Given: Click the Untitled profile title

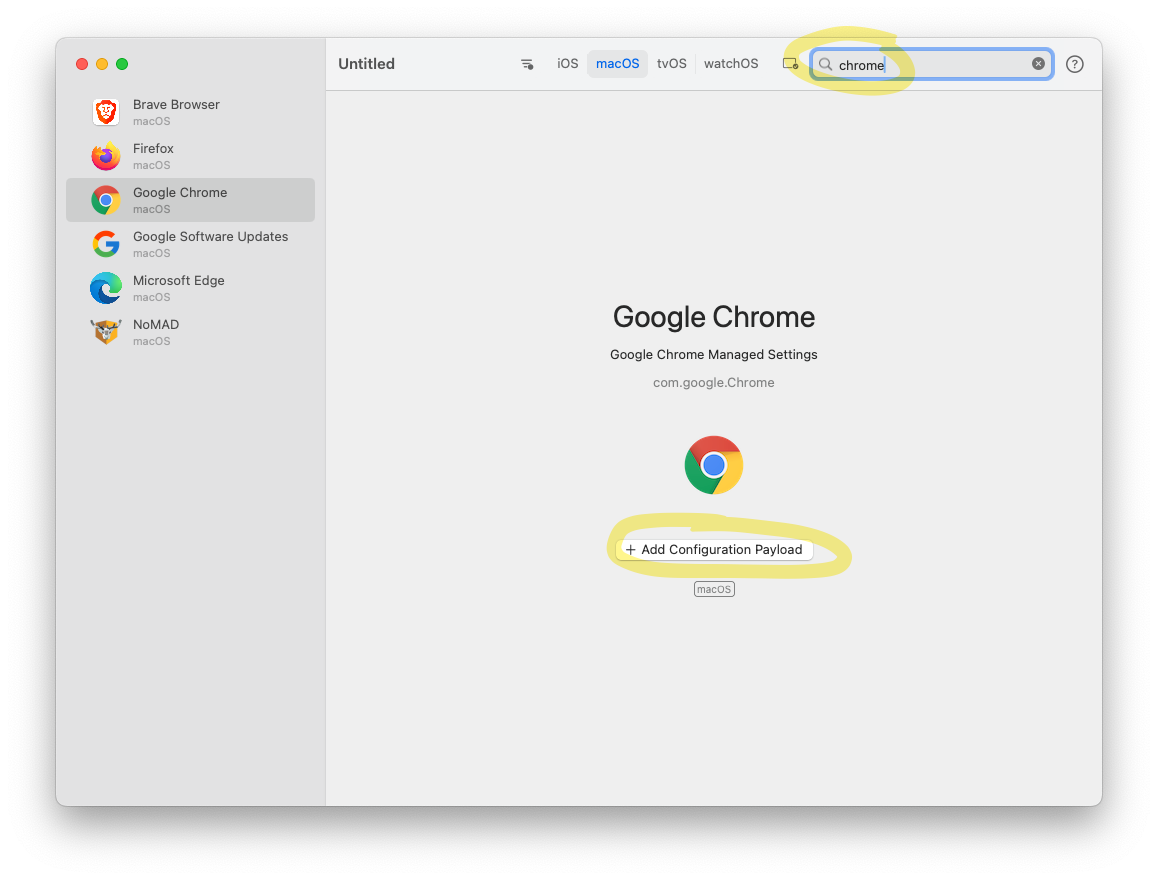Looking at the screenshot, I should 366,64.
